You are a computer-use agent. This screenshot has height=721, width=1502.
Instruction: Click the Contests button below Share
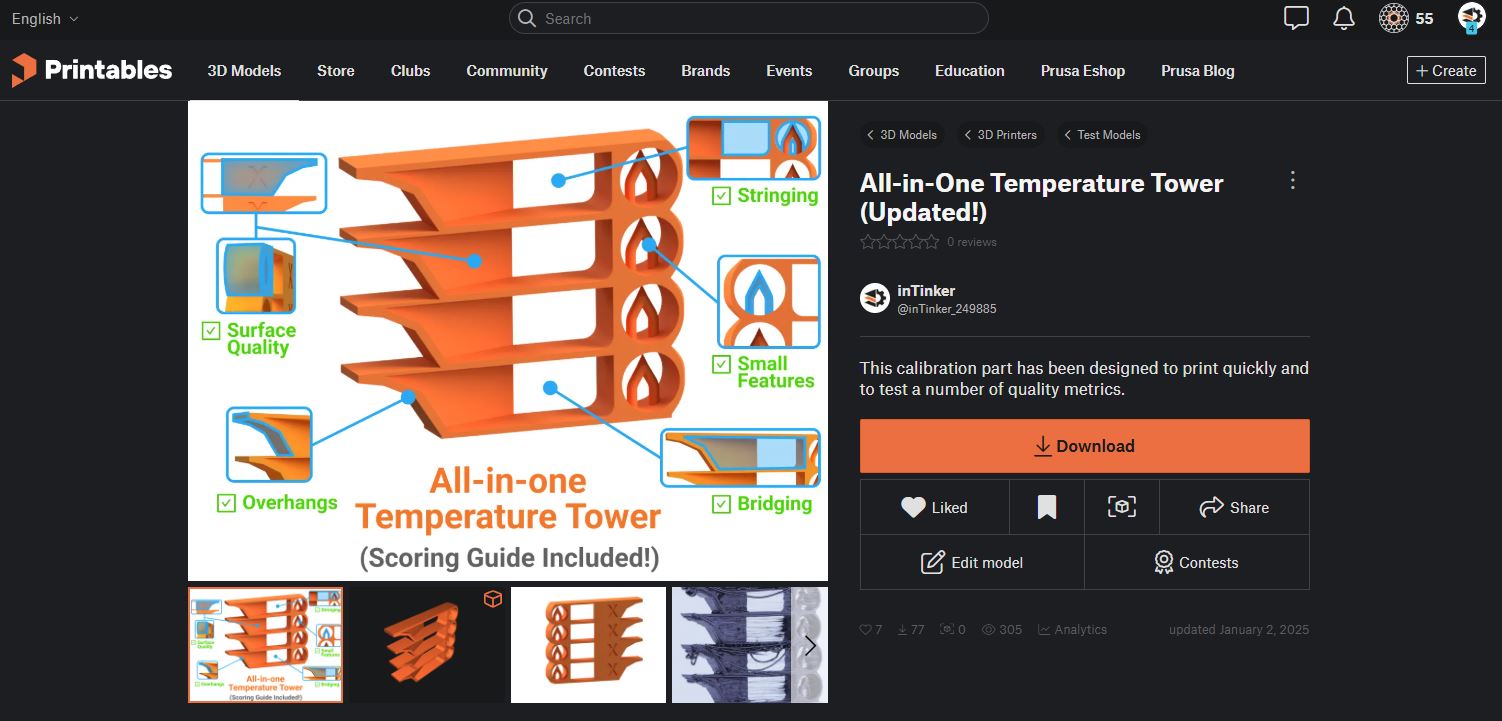(x=1197, y=562)
